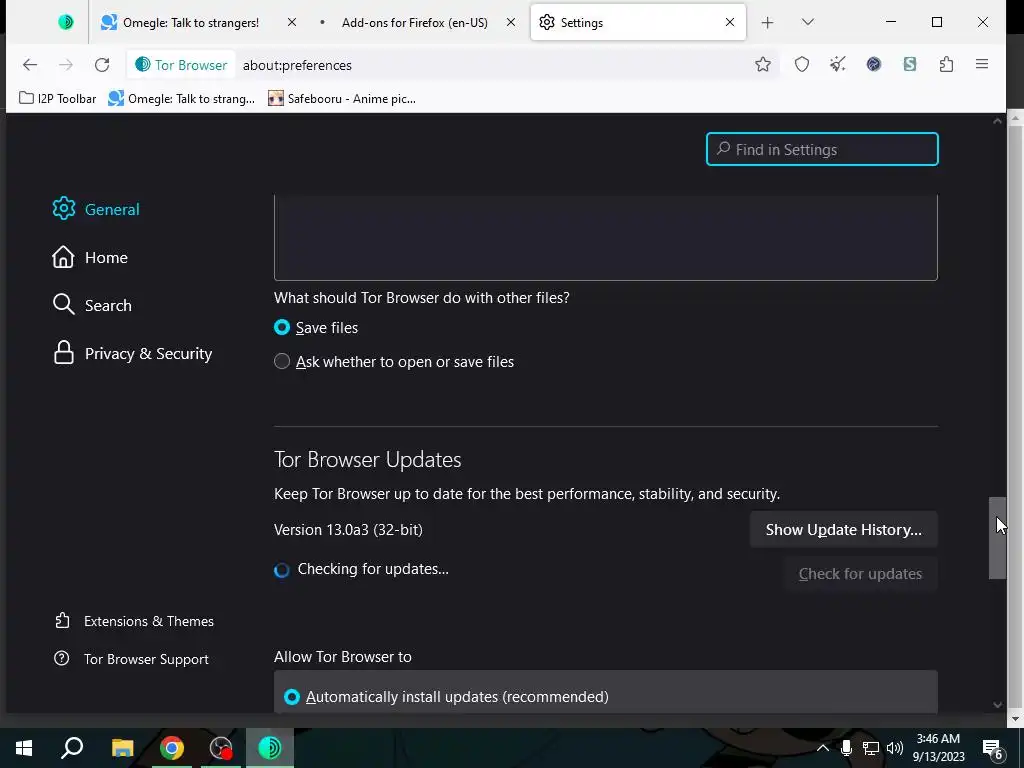Open the network tray icon
Viewport: 1024px width, 768px height.
(x=871, y=748)
